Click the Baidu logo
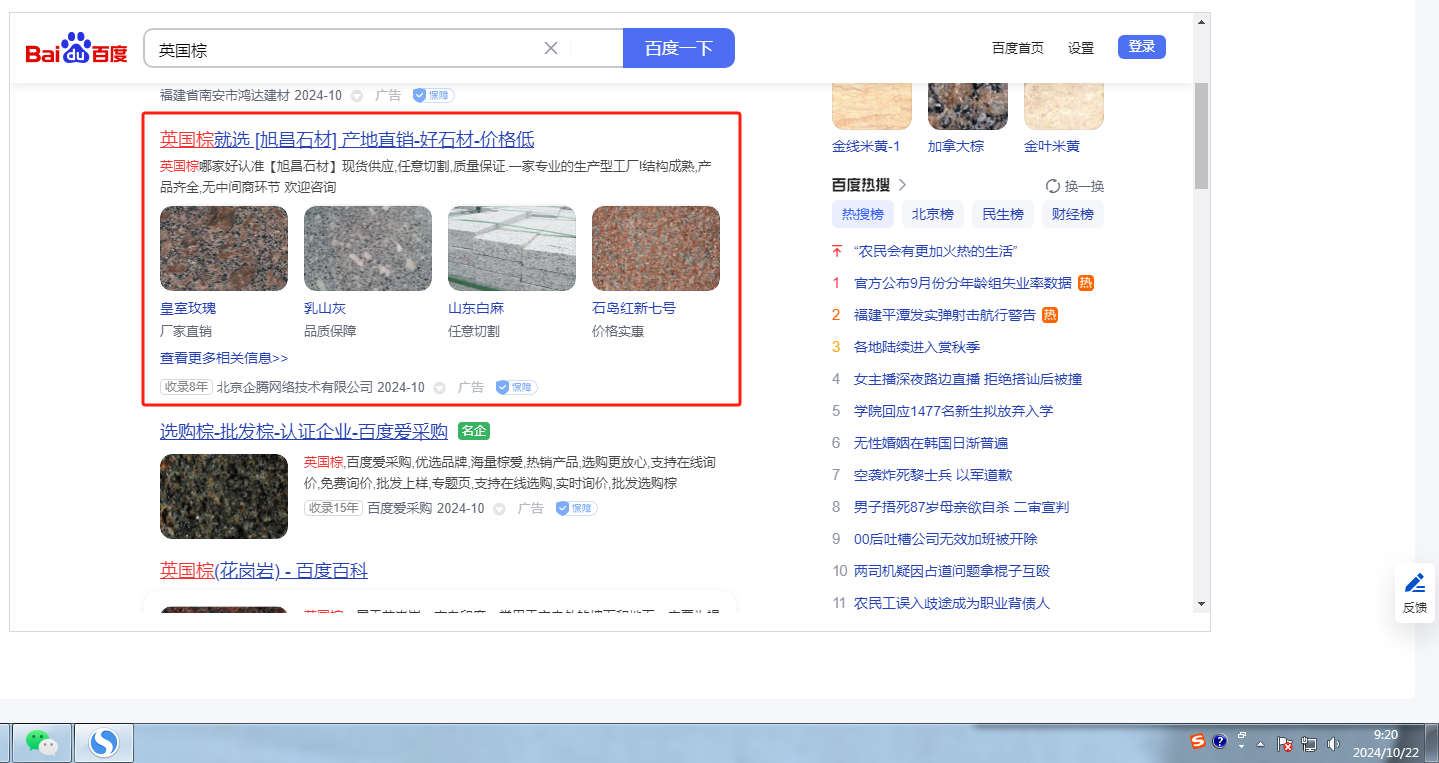The width and height of the screenshot is (1439, 763). point(77,48)
